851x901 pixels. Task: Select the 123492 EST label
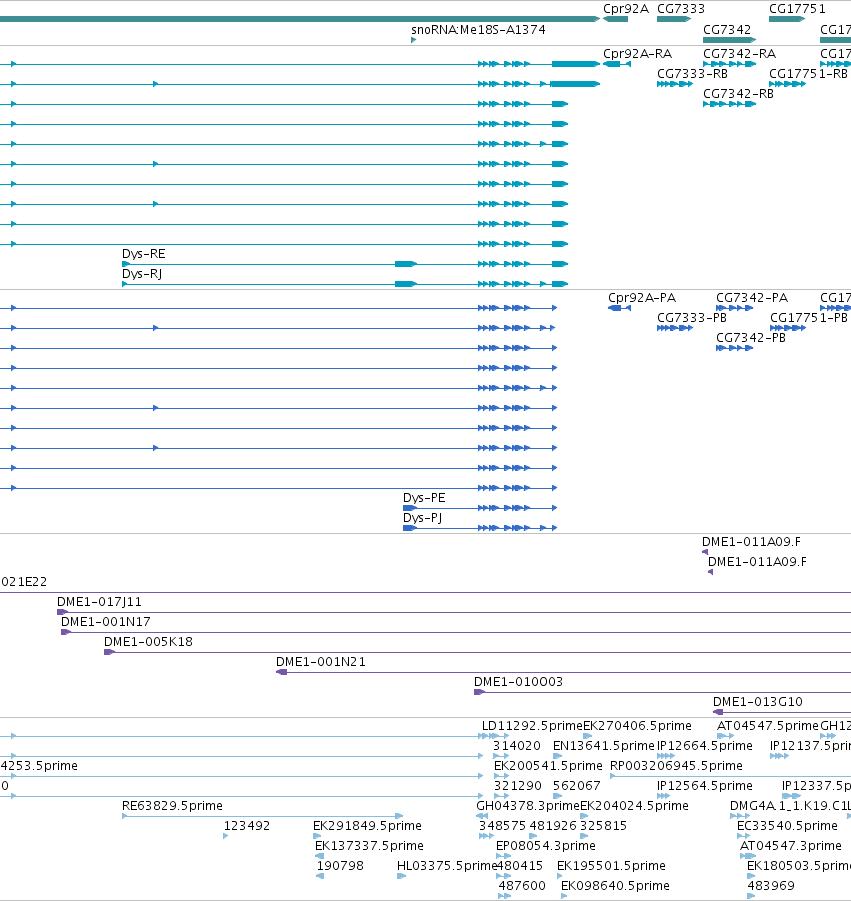[247, 826]
